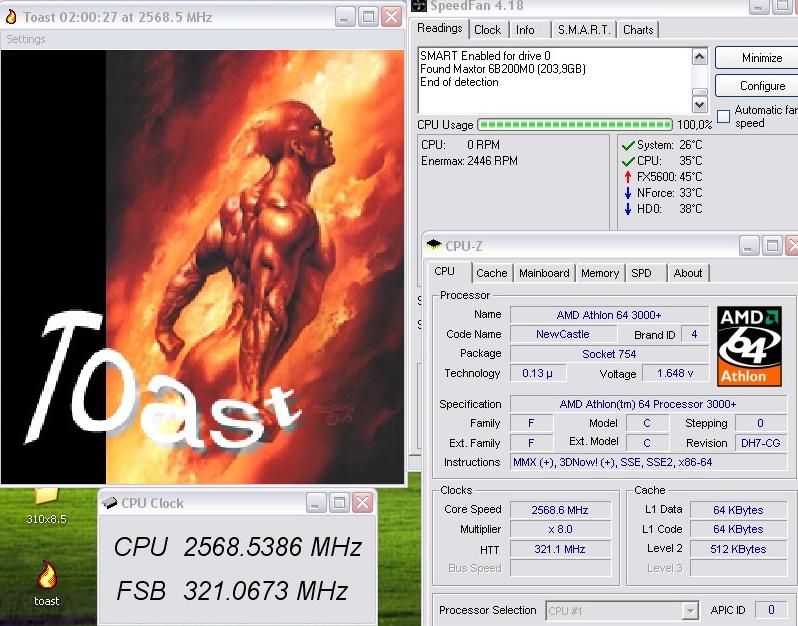Screen dimensions: 798x626
Task: Select SpeedFan Readings tab
Action: point(440,29)
